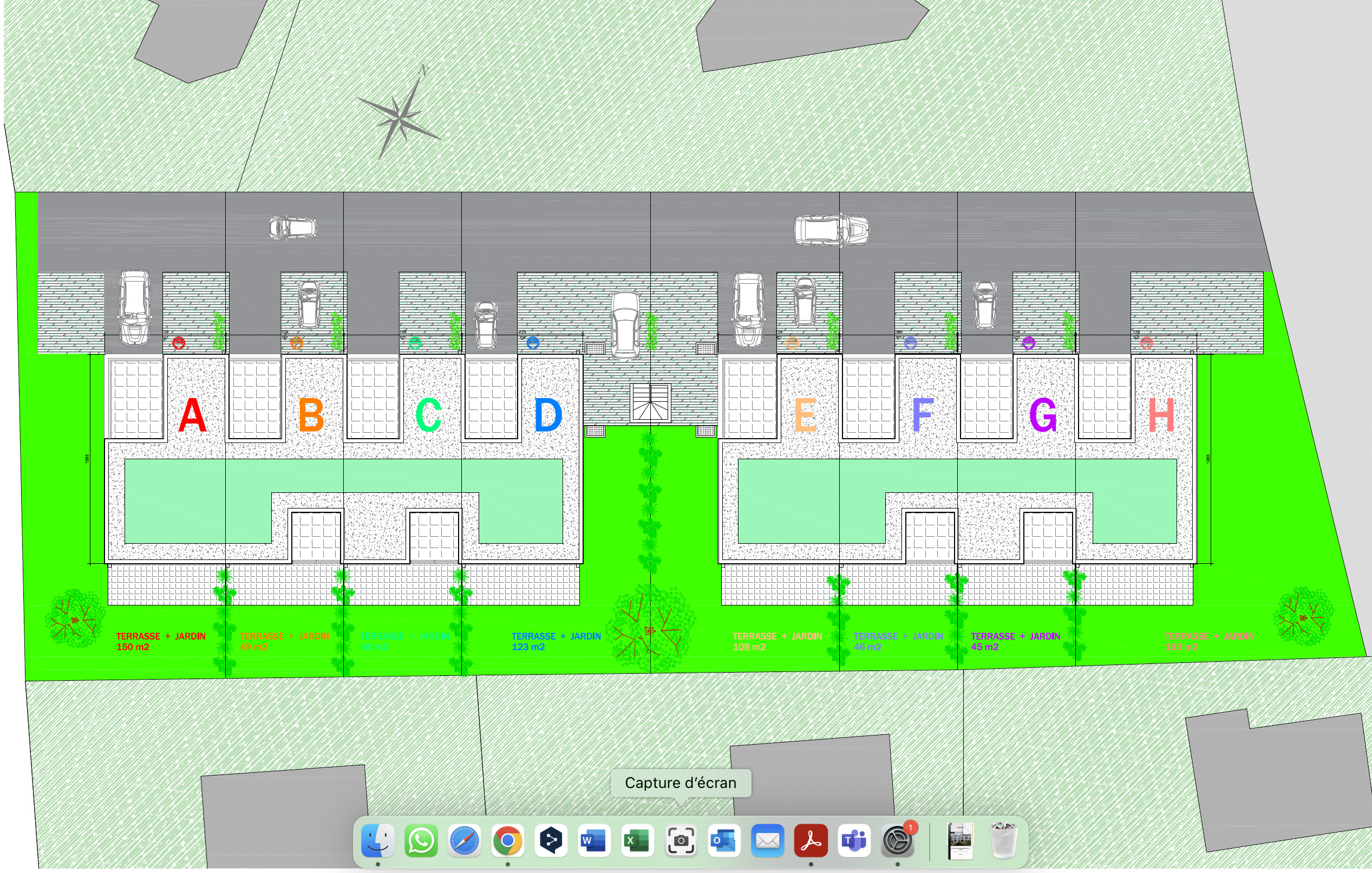Open Finder from the dock
Screen dimensions: 1372x873
coord(378,840)
